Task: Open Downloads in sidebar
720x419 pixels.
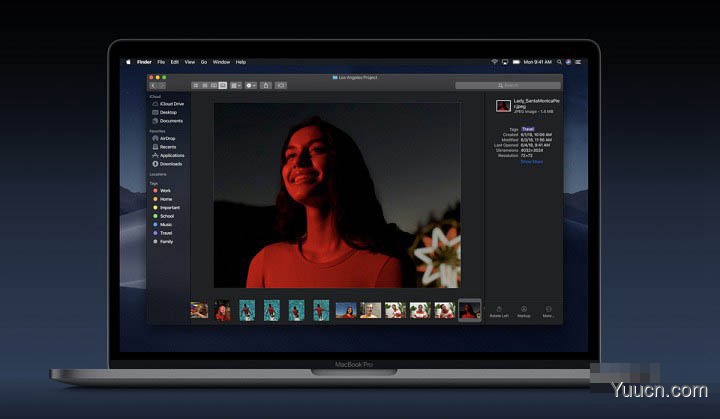Action: click(x=168, y=164)
